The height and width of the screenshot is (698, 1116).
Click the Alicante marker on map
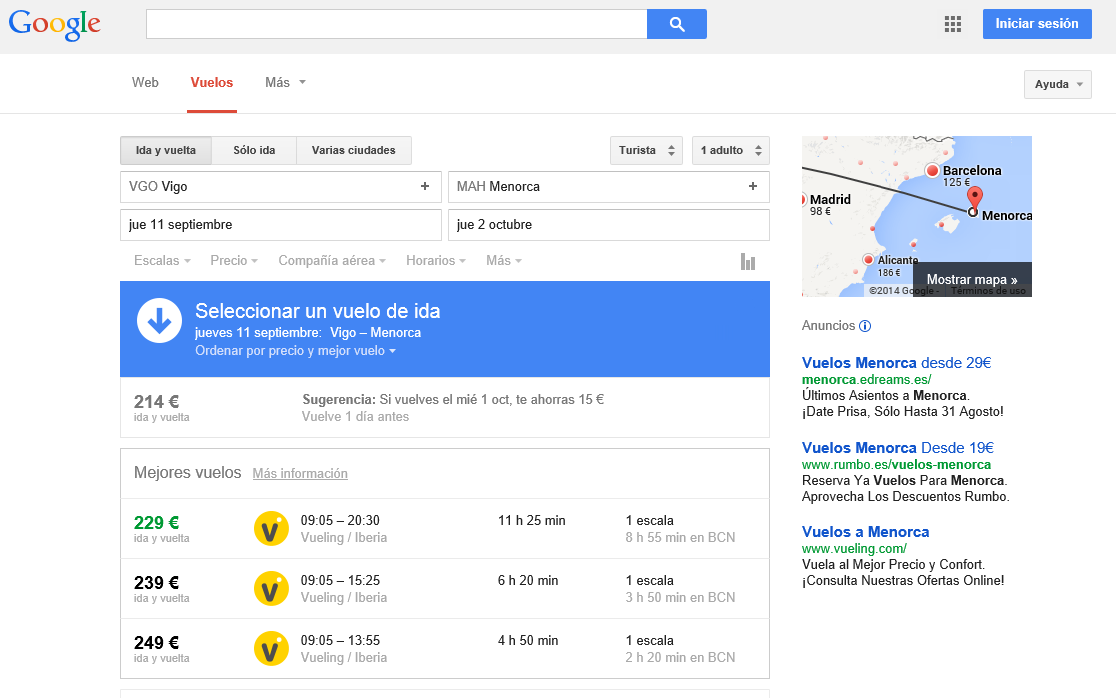coord(868,260)
